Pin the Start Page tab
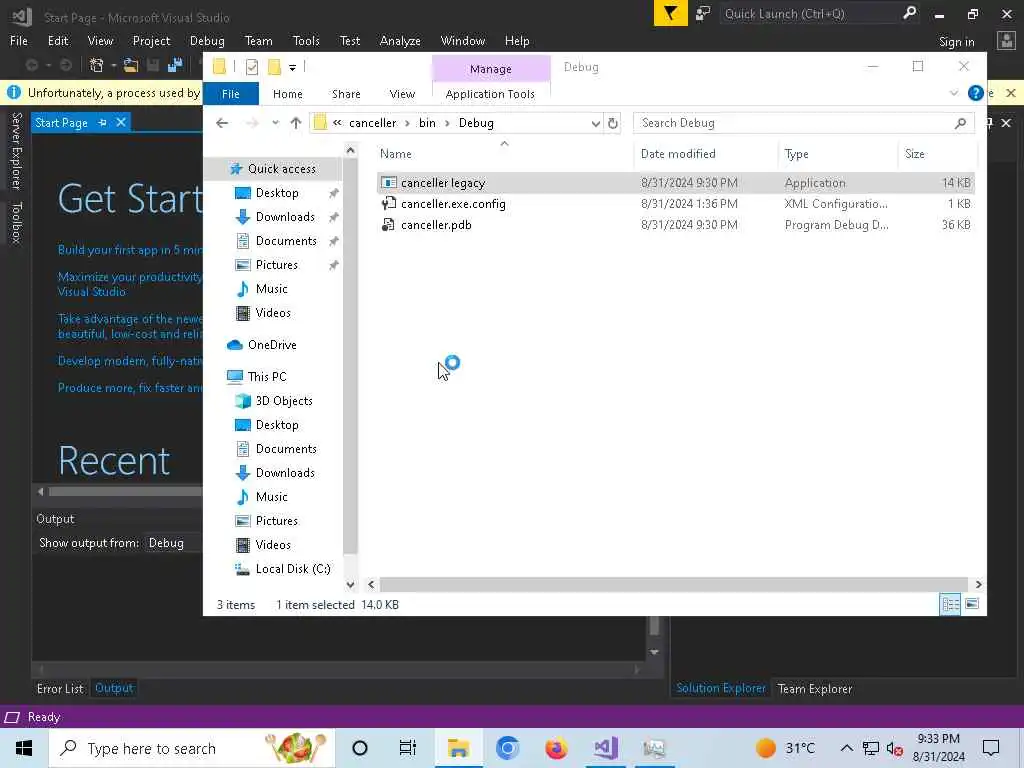This screenshot has height=768, width=1024. coord(103,122)
